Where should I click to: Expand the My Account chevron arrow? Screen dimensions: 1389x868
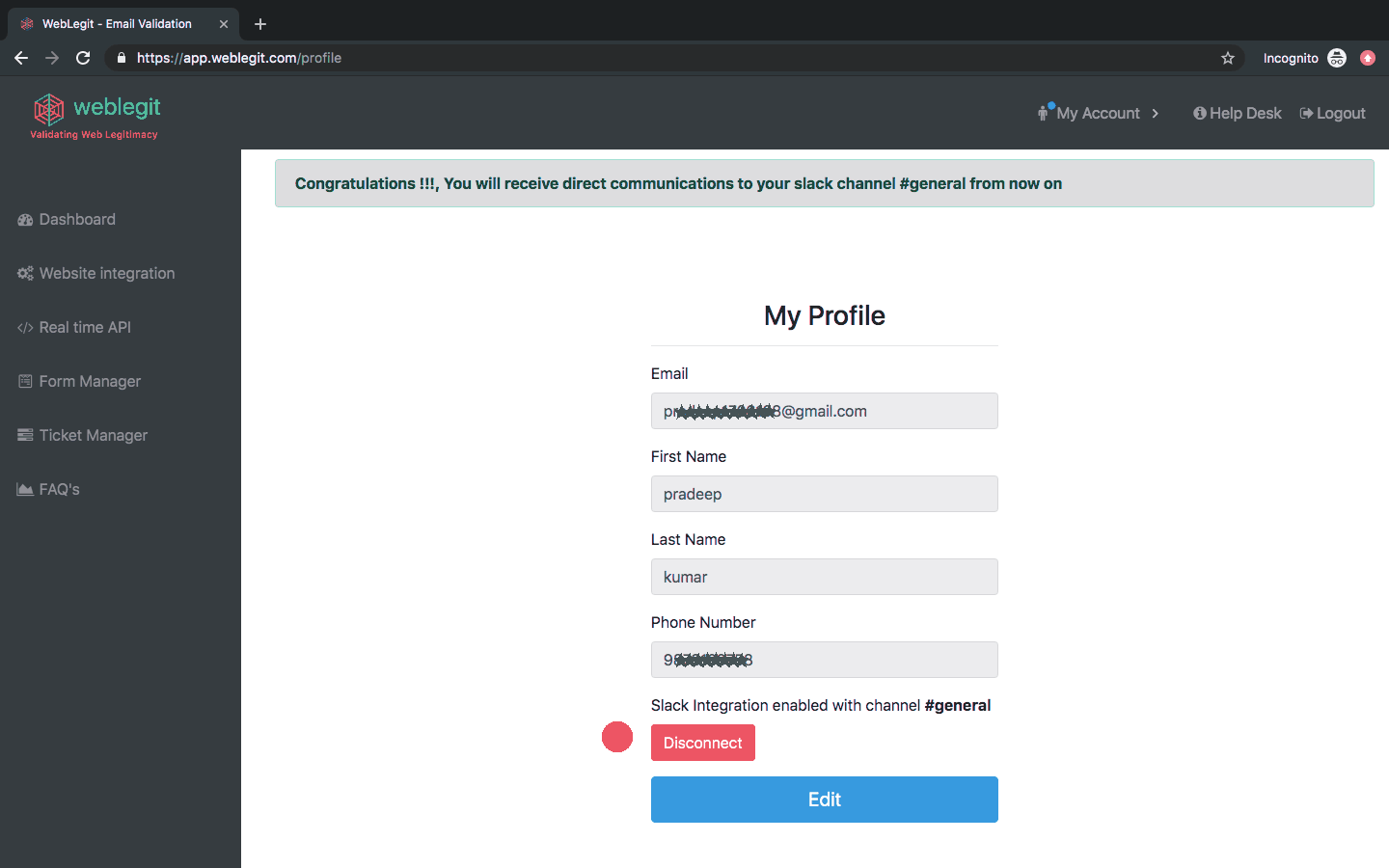1155,113
